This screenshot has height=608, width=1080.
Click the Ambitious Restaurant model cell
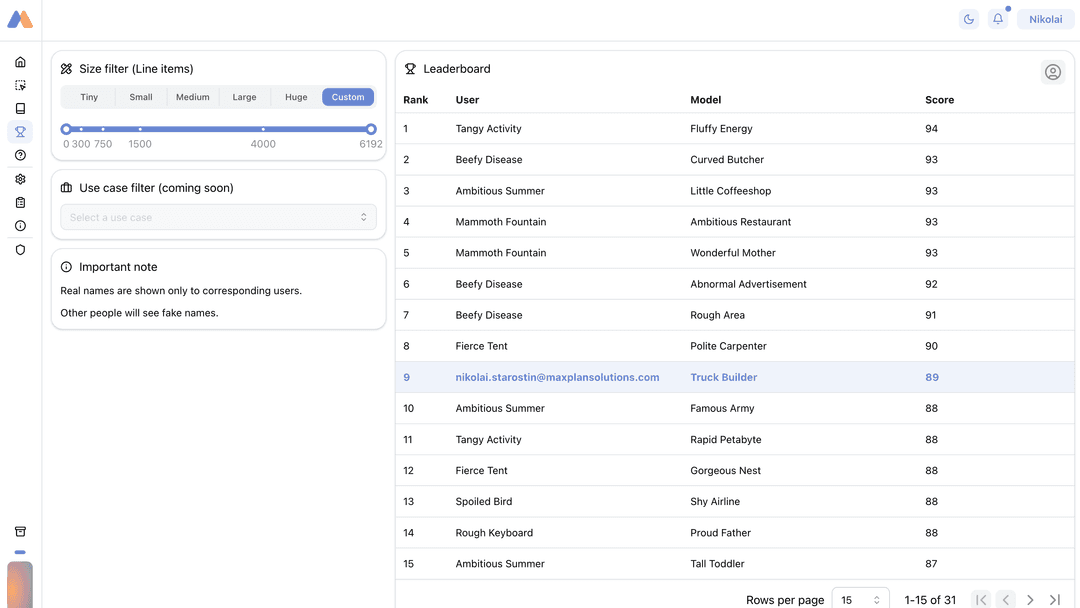740,222
